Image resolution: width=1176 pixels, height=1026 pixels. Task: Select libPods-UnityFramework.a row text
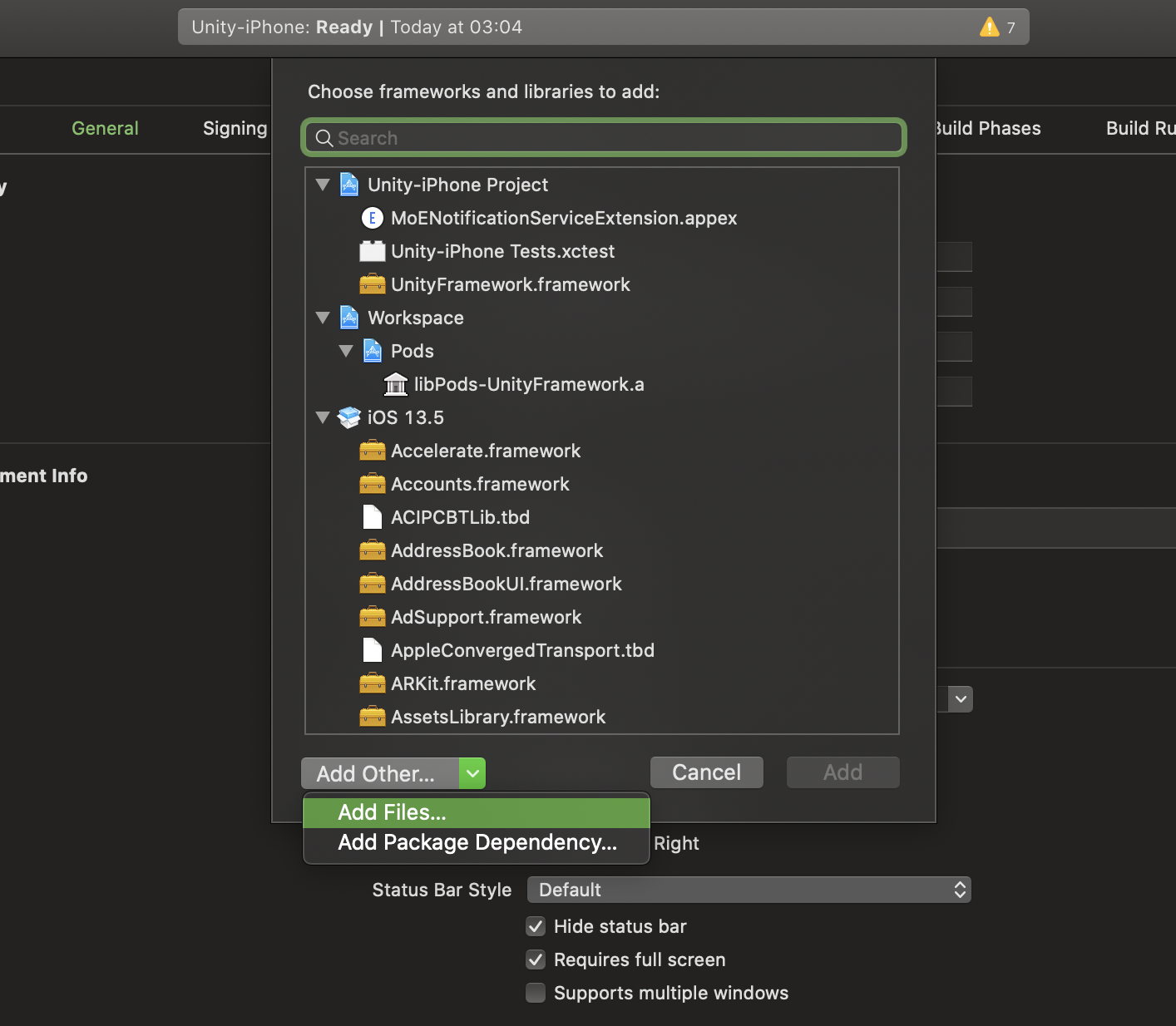pos(529,384)
